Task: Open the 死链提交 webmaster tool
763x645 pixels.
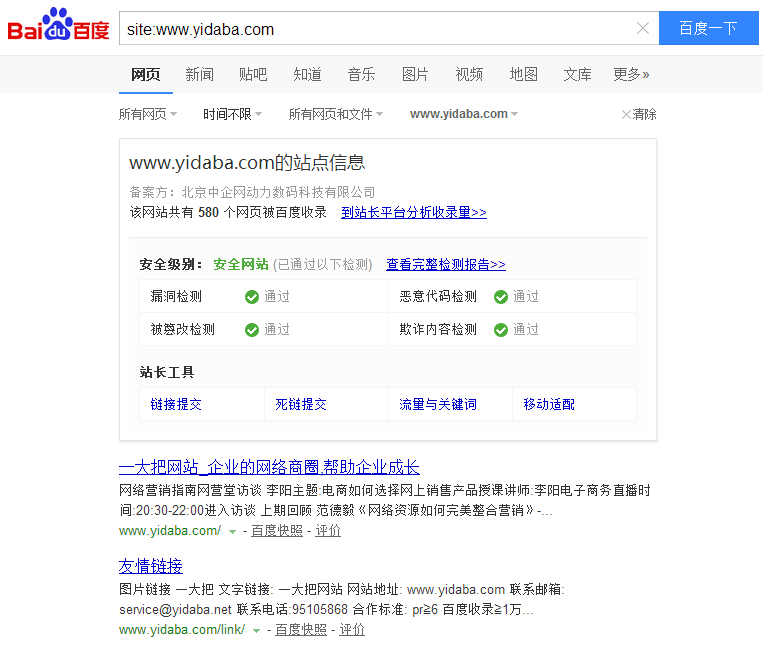Action: [301, 404]
